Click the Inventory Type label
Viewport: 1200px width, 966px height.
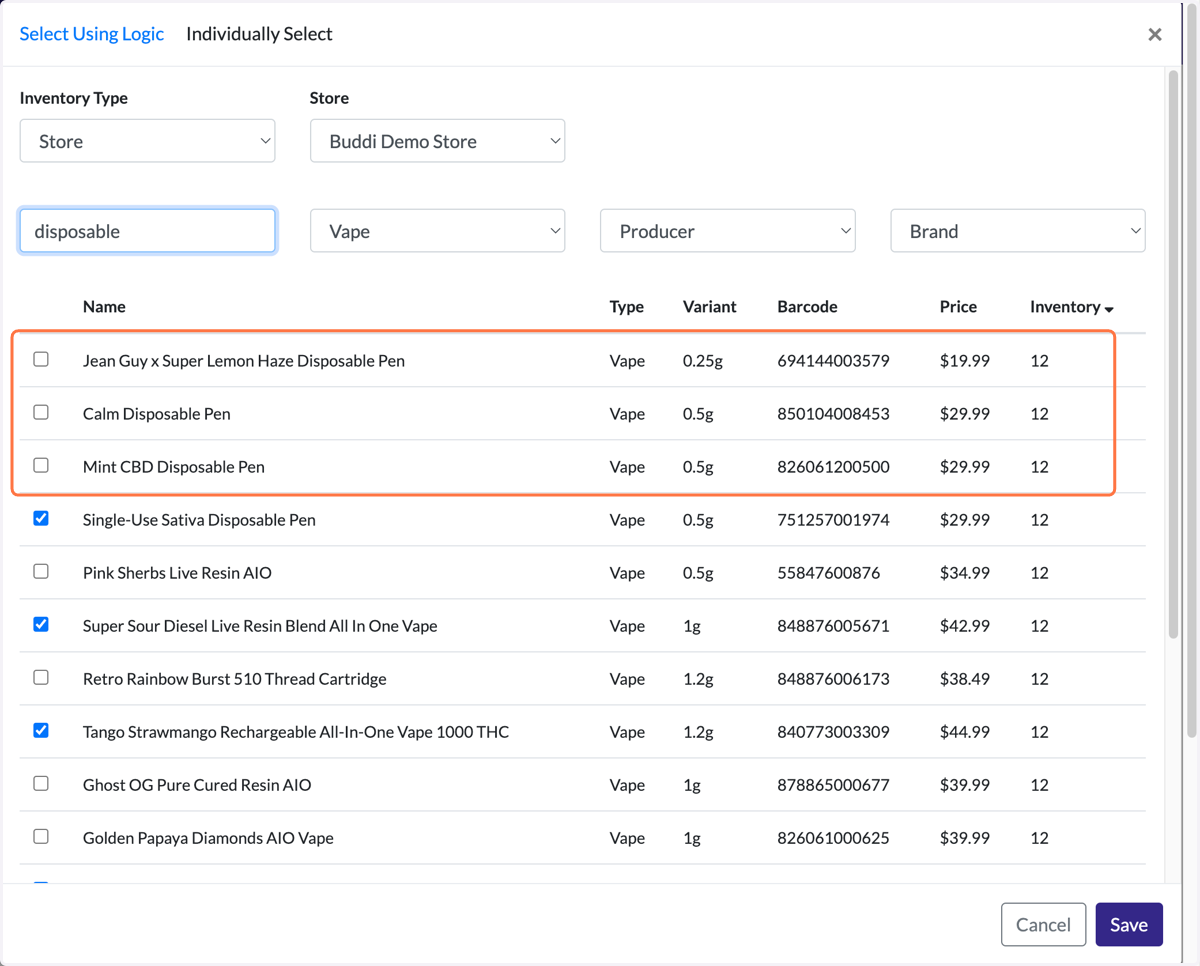[x=74, y=98]
